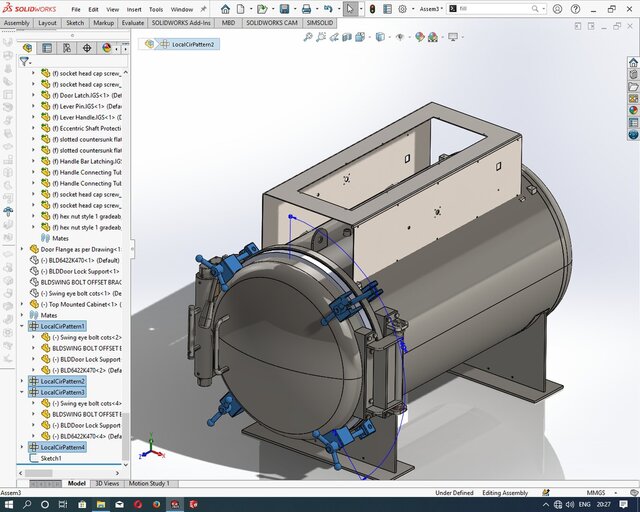Click the Zoom to Fit magnifier icon
Image resolution: width=640 pixels, height=512 pixels.
tap(308, 37)
